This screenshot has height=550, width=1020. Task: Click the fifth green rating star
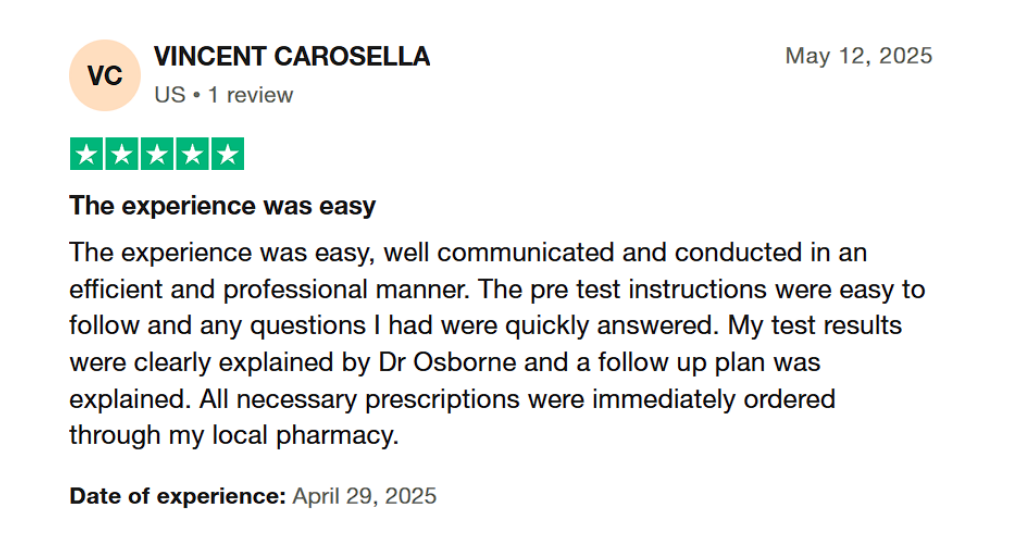tap(227, 154)
